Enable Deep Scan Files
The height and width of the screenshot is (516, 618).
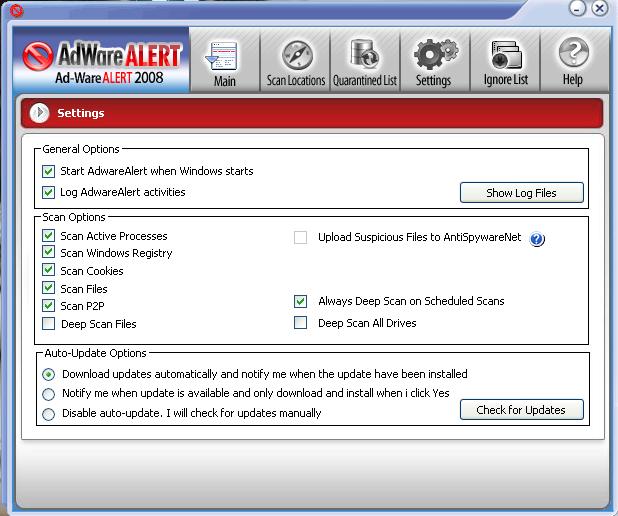pyautogui.click(x=48, y=324)
